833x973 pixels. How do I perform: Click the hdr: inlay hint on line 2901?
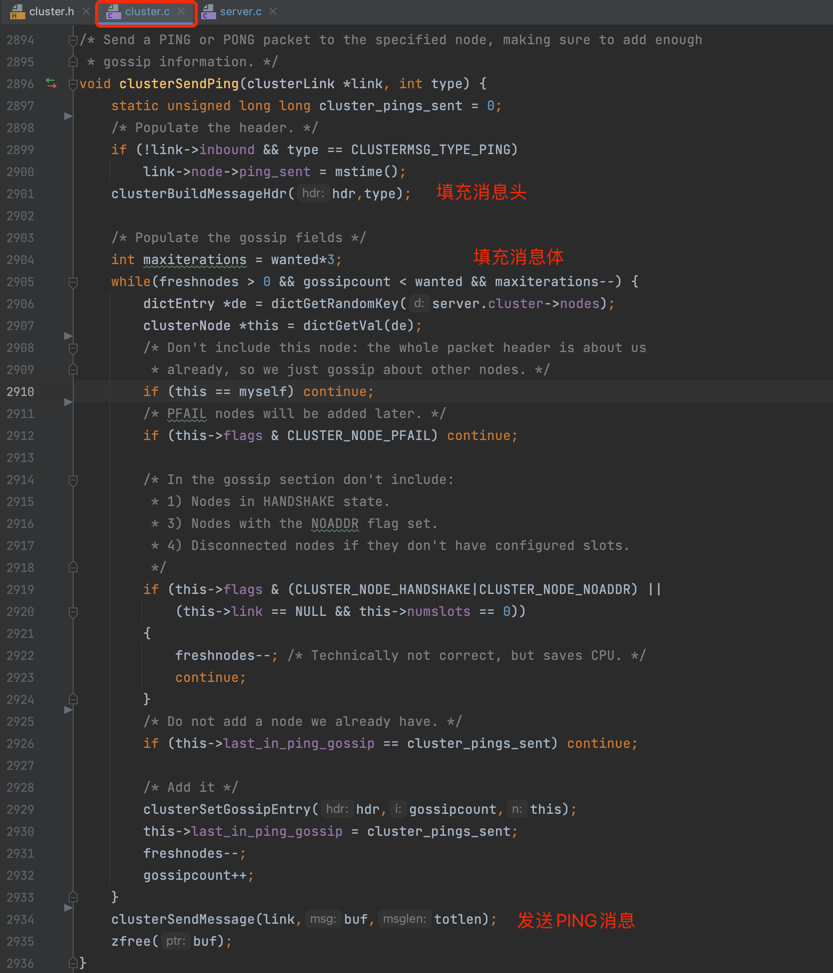(x=312, y=194)
